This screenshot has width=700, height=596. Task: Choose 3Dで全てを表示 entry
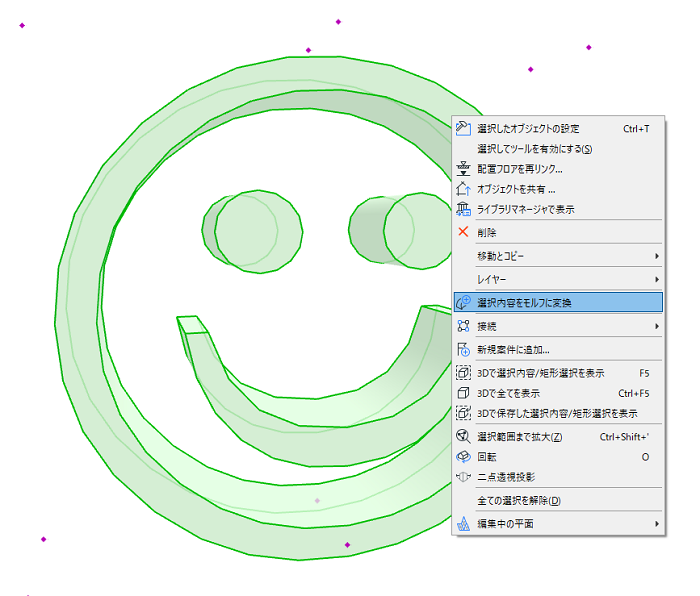558,393
